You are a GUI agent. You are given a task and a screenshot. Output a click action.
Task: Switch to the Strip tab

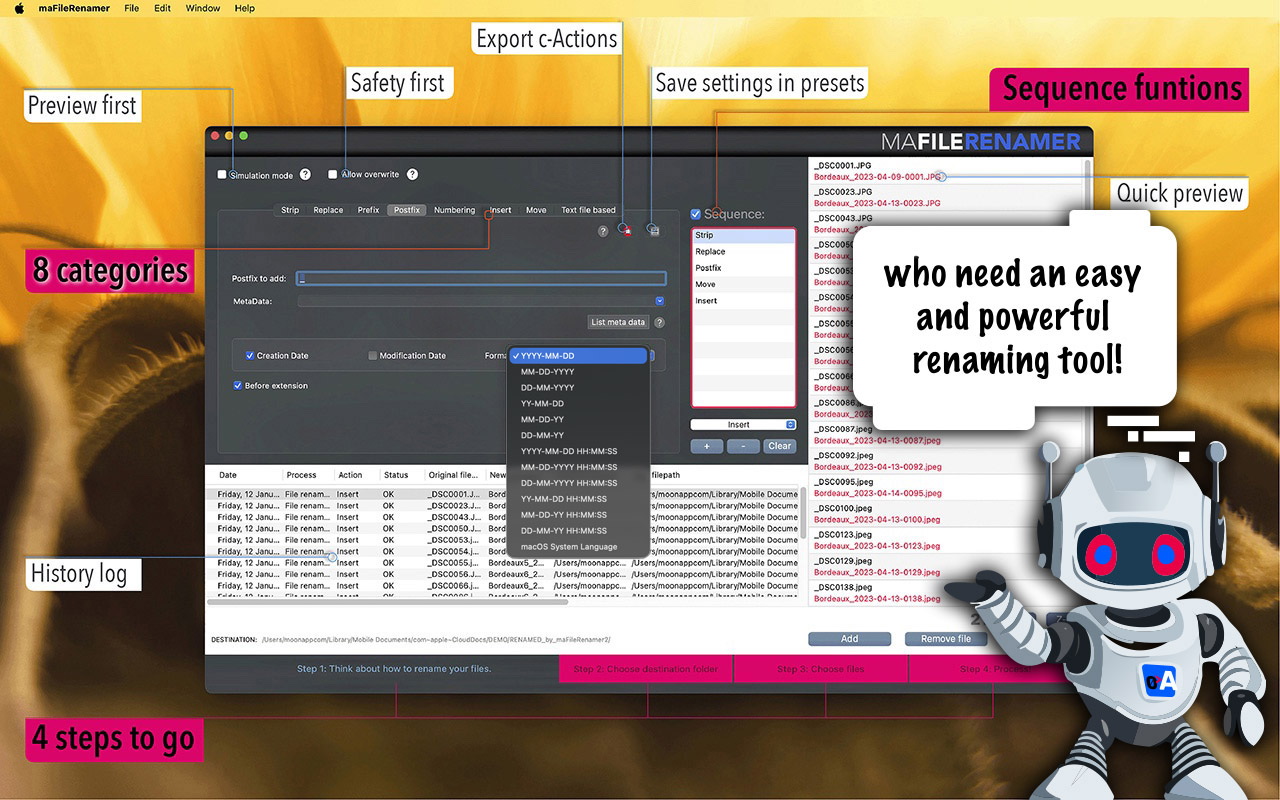coord(290,210)
